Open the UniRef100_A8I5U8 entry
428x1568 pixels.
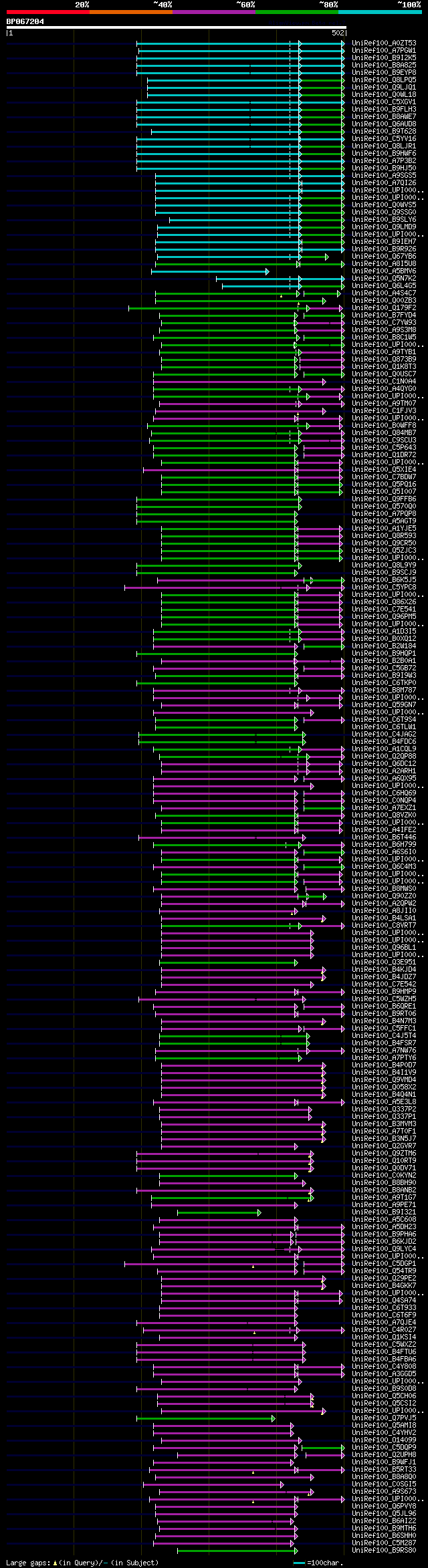pos(384,263)
